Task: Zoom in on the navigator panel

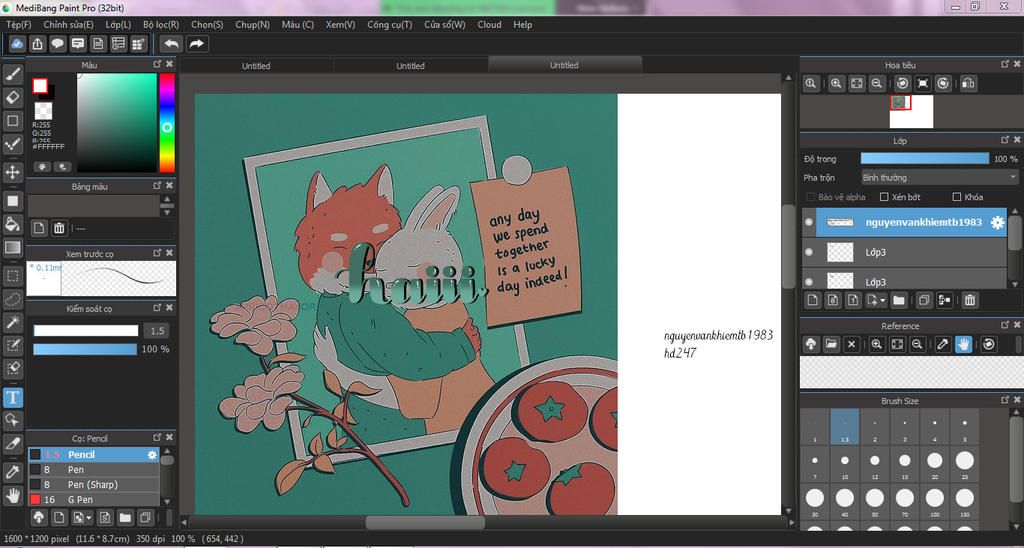Action: coord(836,84)
